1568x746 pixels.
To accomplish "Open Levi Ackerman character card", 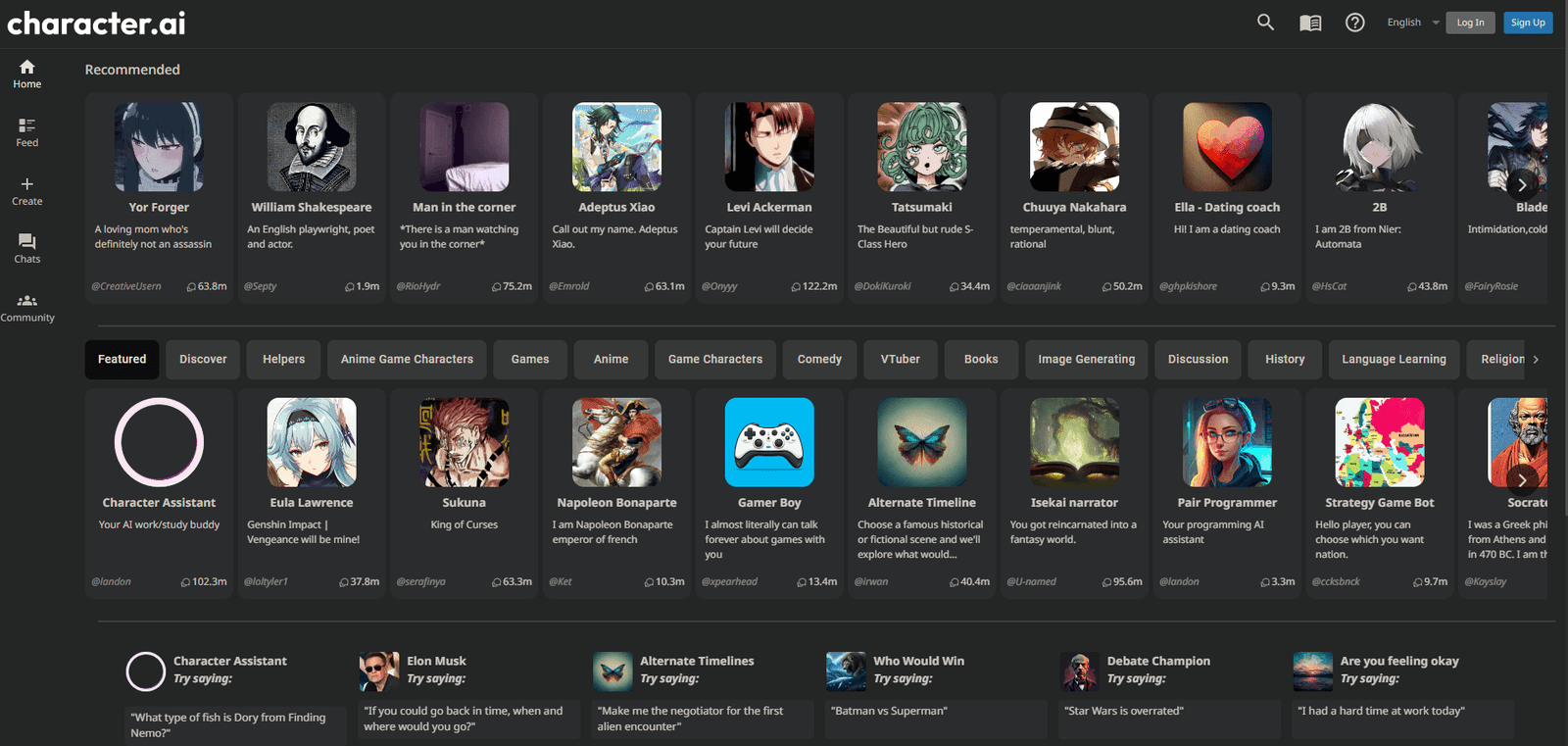I will 769,197.
